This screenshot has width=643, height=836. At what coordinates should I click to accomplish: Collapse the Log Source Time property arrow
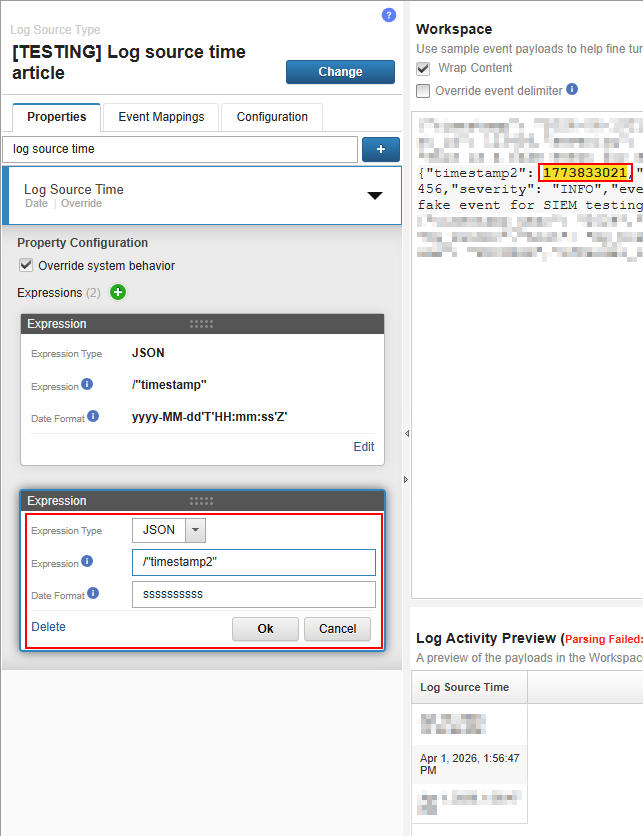pyautogui.click(x=375, y=196)
